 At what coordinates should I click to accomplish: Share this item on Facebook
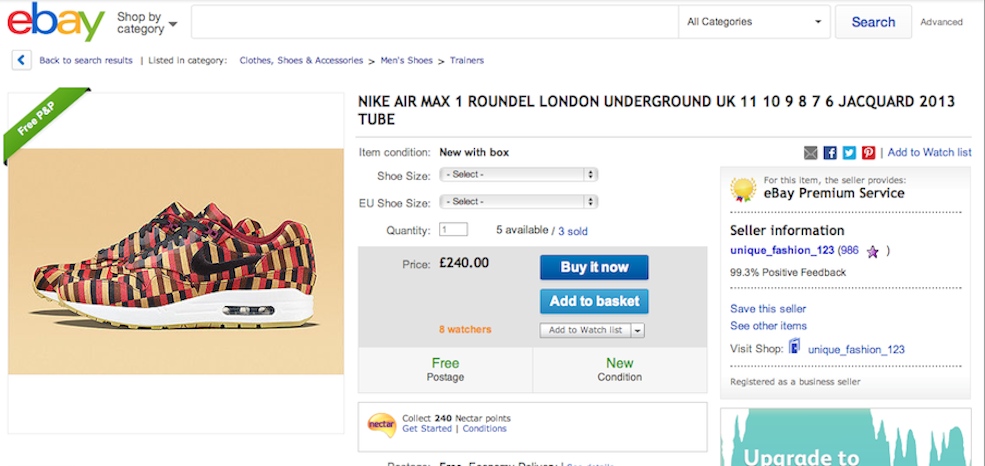[830, 153]
